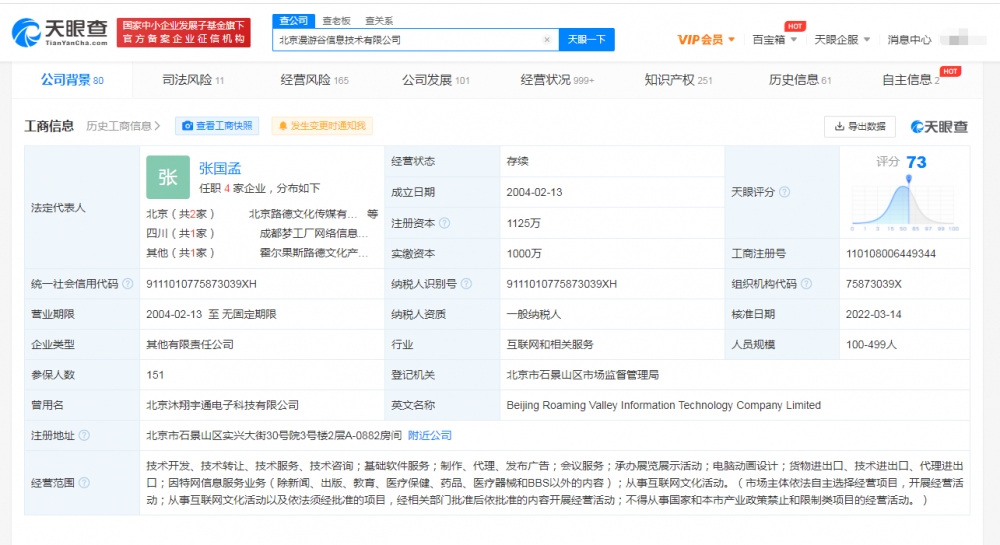Image resolution: width=1000 pixels, height=545 pixels.
Task: Switch to the 自主信息 tab
Action: coord(910,80)
